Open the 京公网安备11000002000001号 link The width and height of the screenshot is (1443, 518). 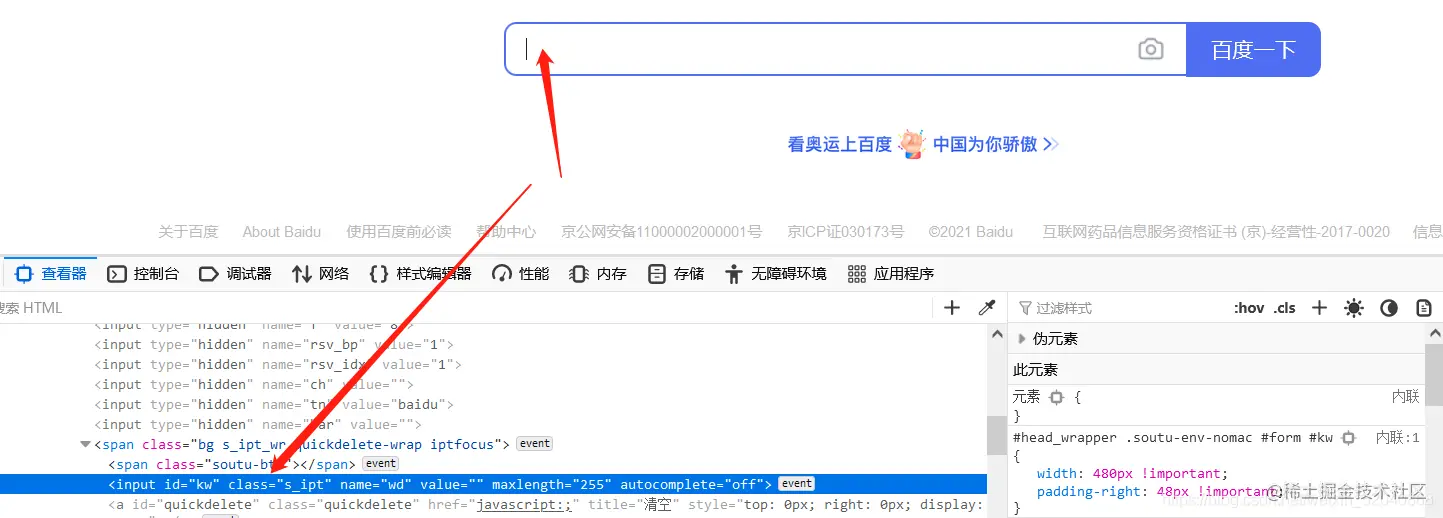[x=662, y=232]
